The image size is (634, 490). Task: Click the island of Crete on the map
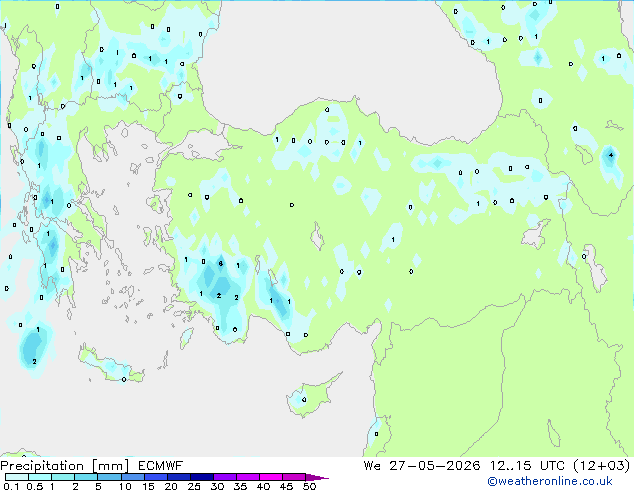111,366
